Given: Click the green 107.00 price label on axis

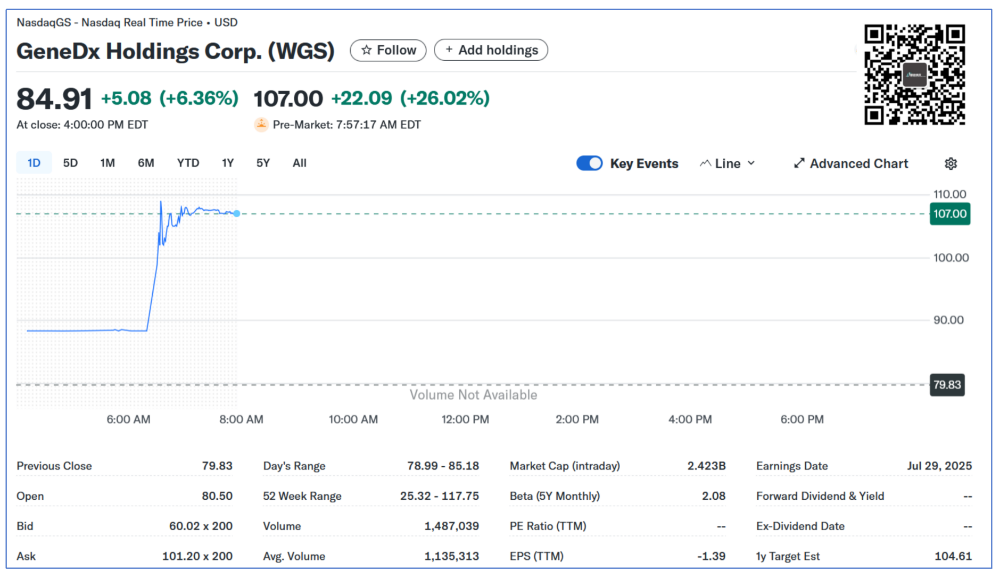Looking at the screenshot, I should click(950, 214).
